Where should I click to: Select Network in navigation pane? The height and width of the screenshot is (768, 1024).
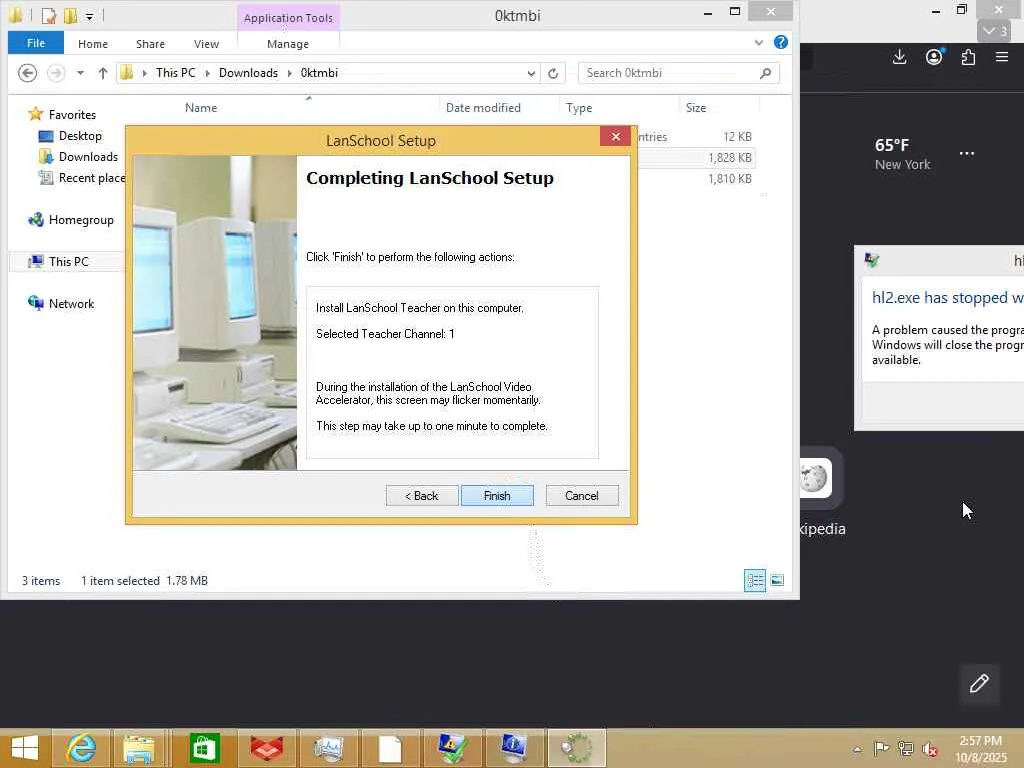point(61,304)
